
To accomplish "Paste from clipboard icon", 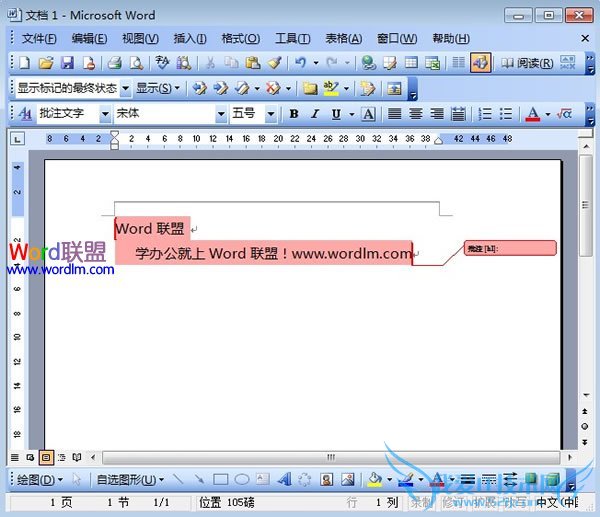I will click(x=253, y=62).
